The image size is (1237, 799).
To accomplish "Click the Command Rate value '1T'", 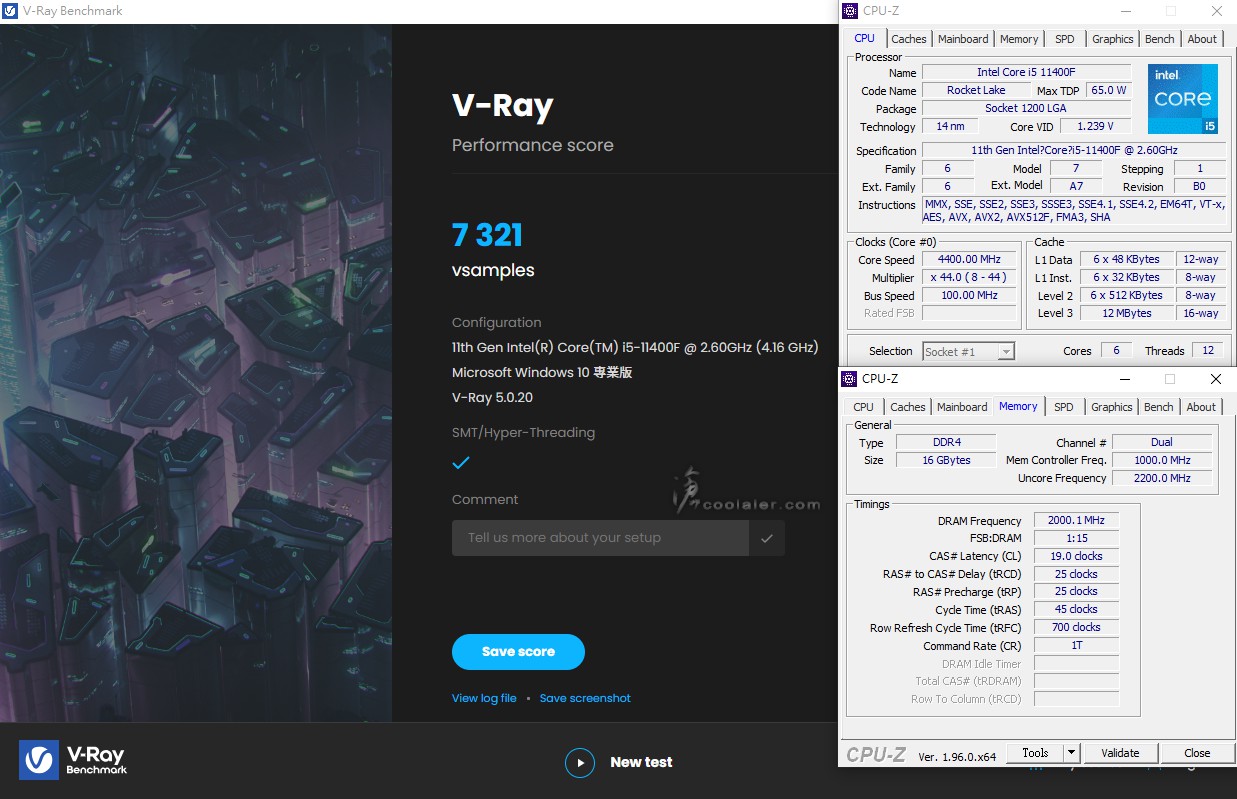I will [1076, 646].
